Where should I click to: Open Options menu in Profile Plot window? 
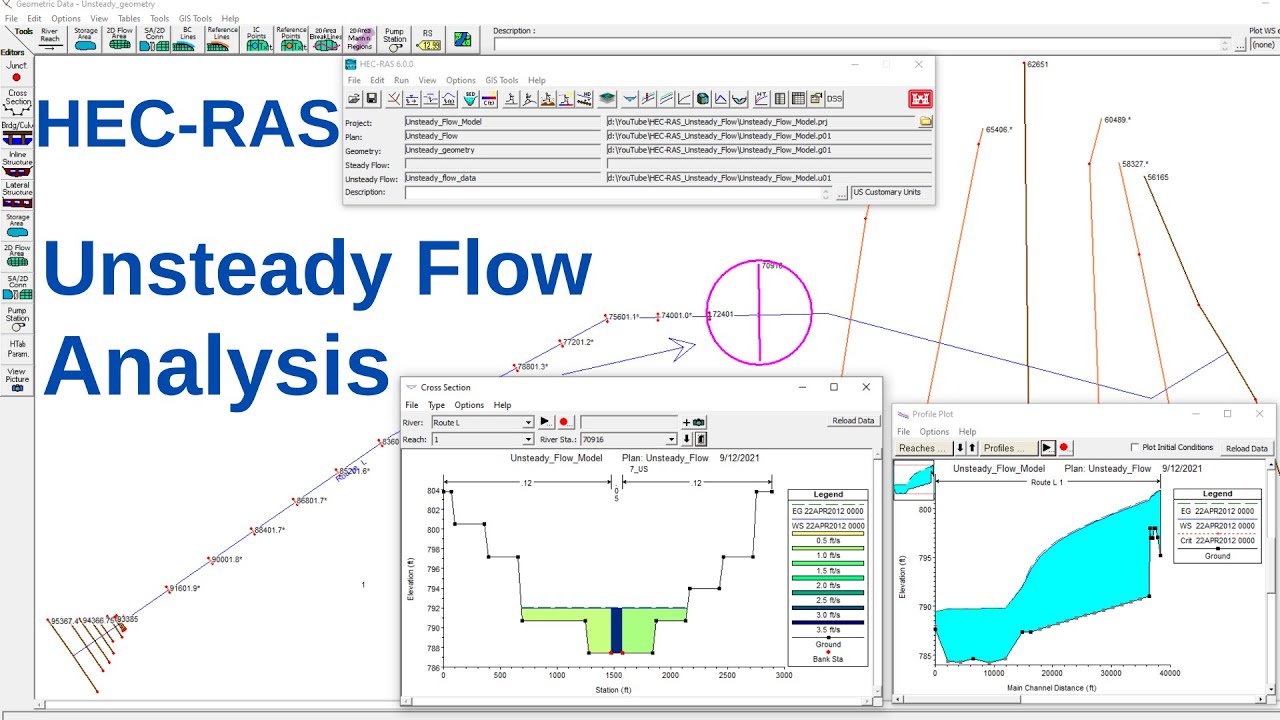pos(934,432)
